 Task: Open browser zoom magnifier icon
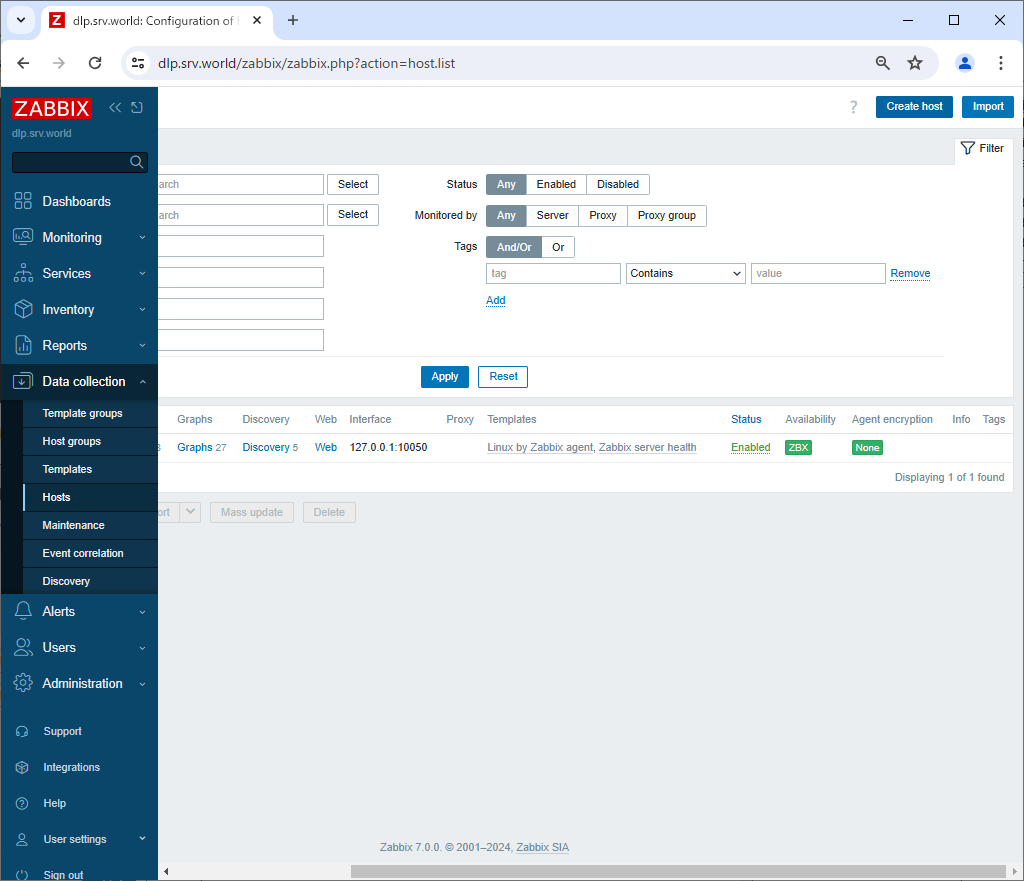tap(882, 63)
